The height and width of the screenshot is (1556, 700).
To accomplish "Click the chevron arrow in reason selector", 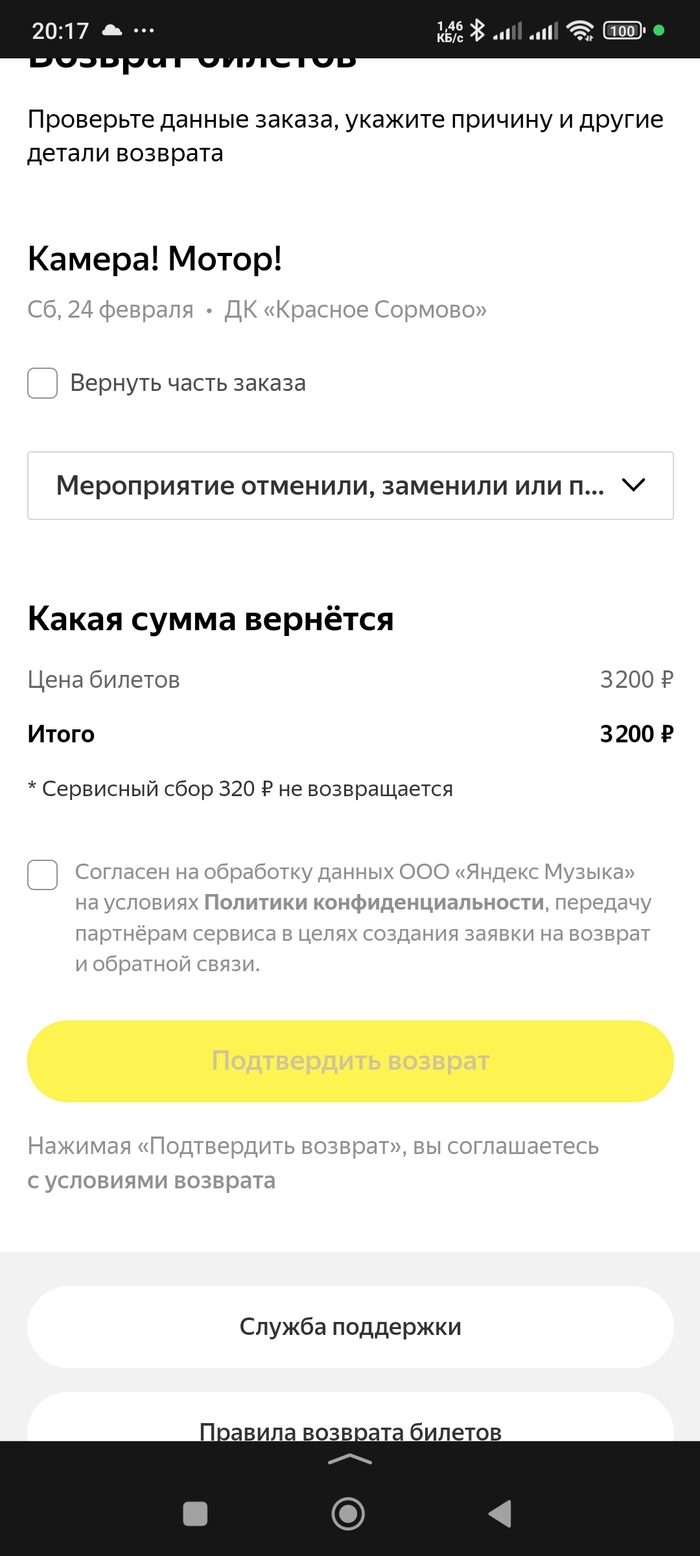I will click(633, 485).
